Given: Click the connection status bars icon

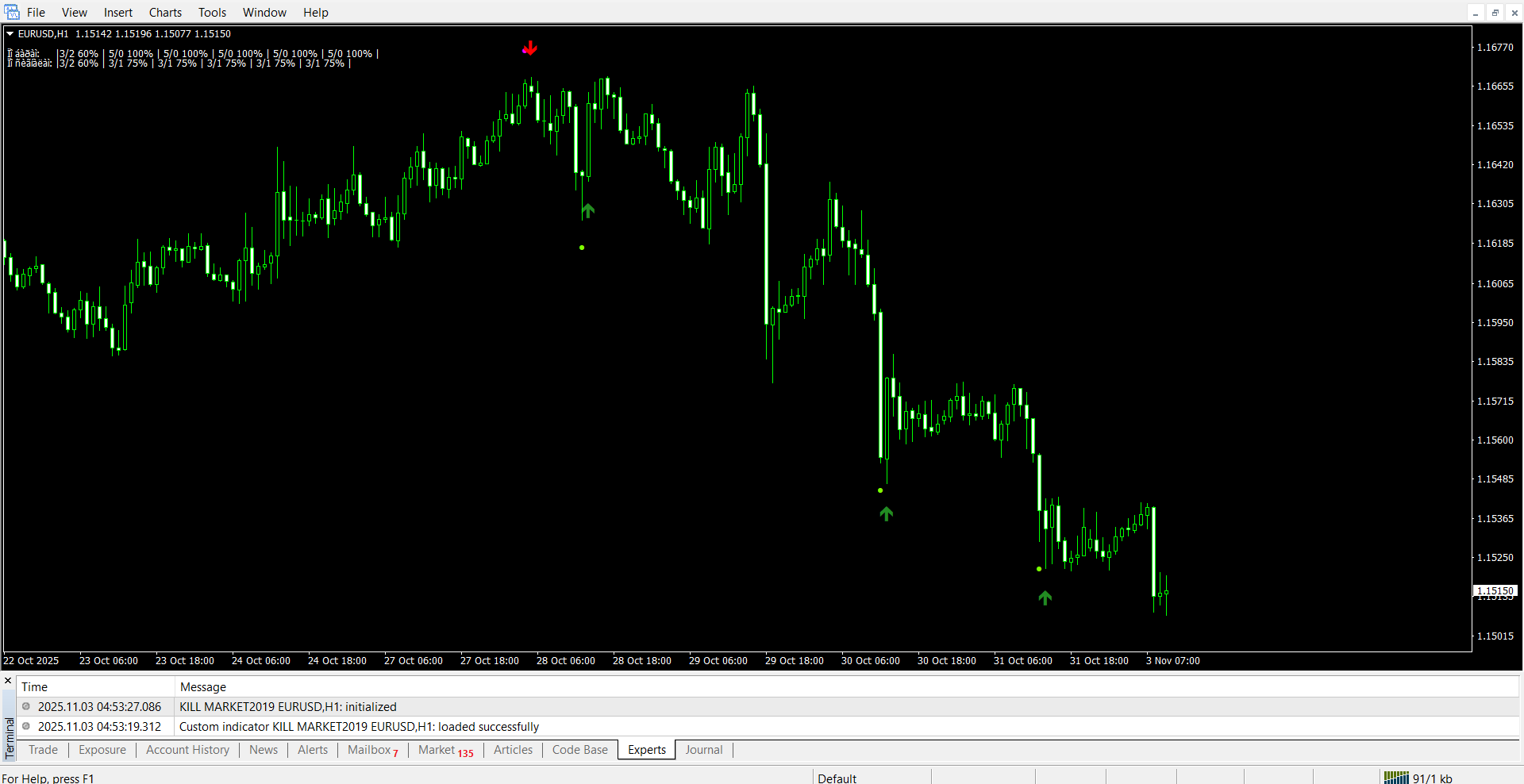Looking at the screenshot, I should (x=1395, y=778).
